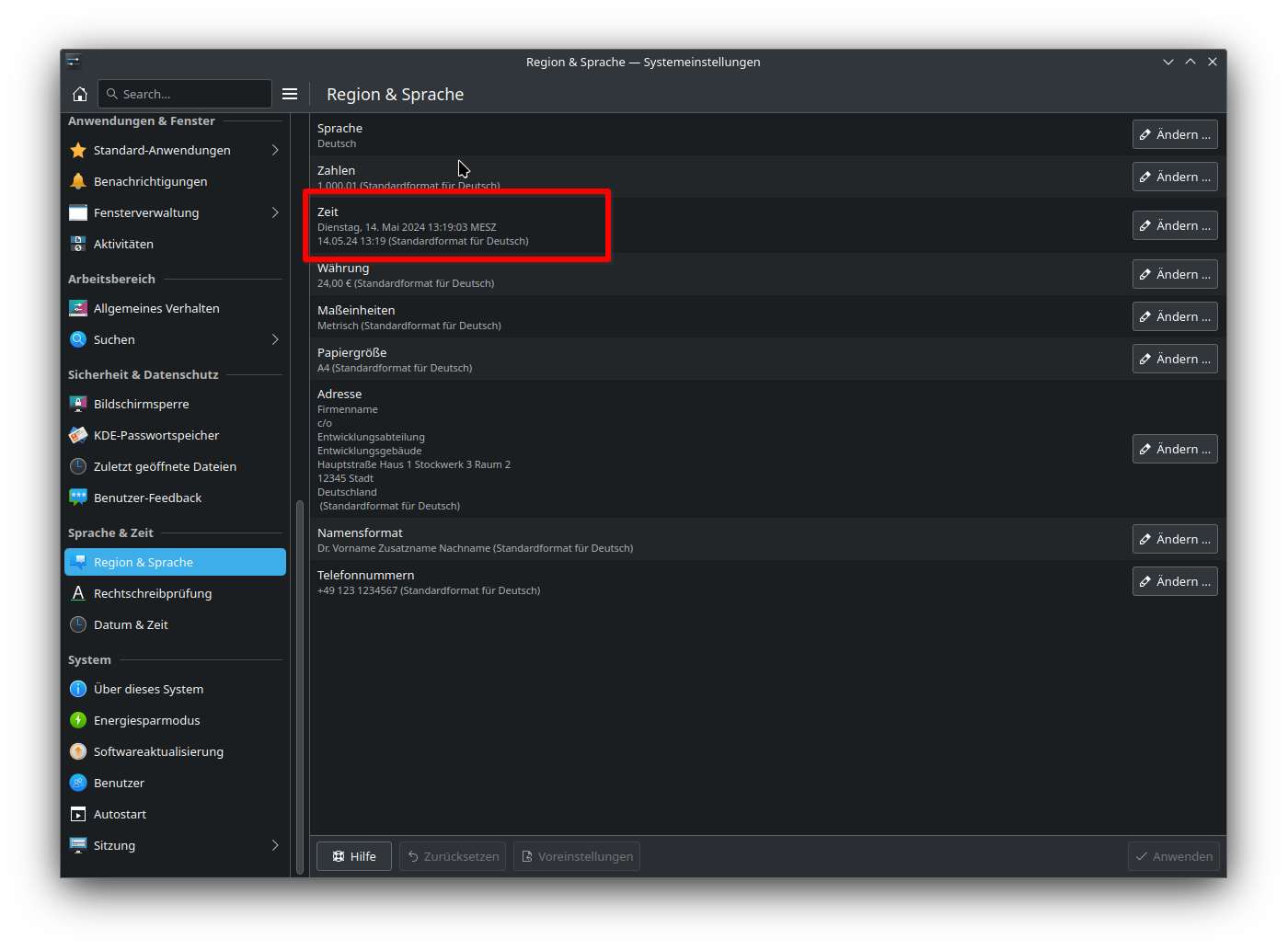Screen dimensions: 1288x950
Task: Select the Energiesparmodus leaf icon
Action: tap(78, 720)
